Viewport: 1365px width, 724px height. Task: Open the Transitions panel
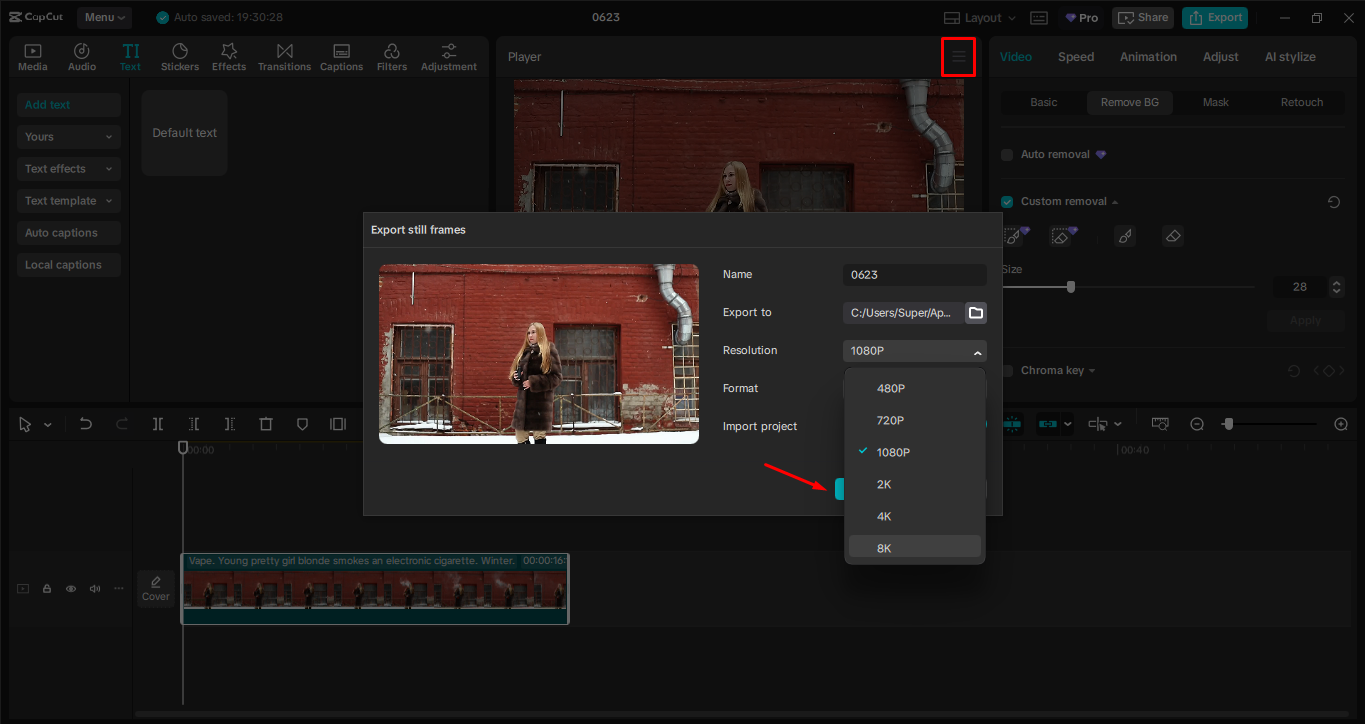284,57
